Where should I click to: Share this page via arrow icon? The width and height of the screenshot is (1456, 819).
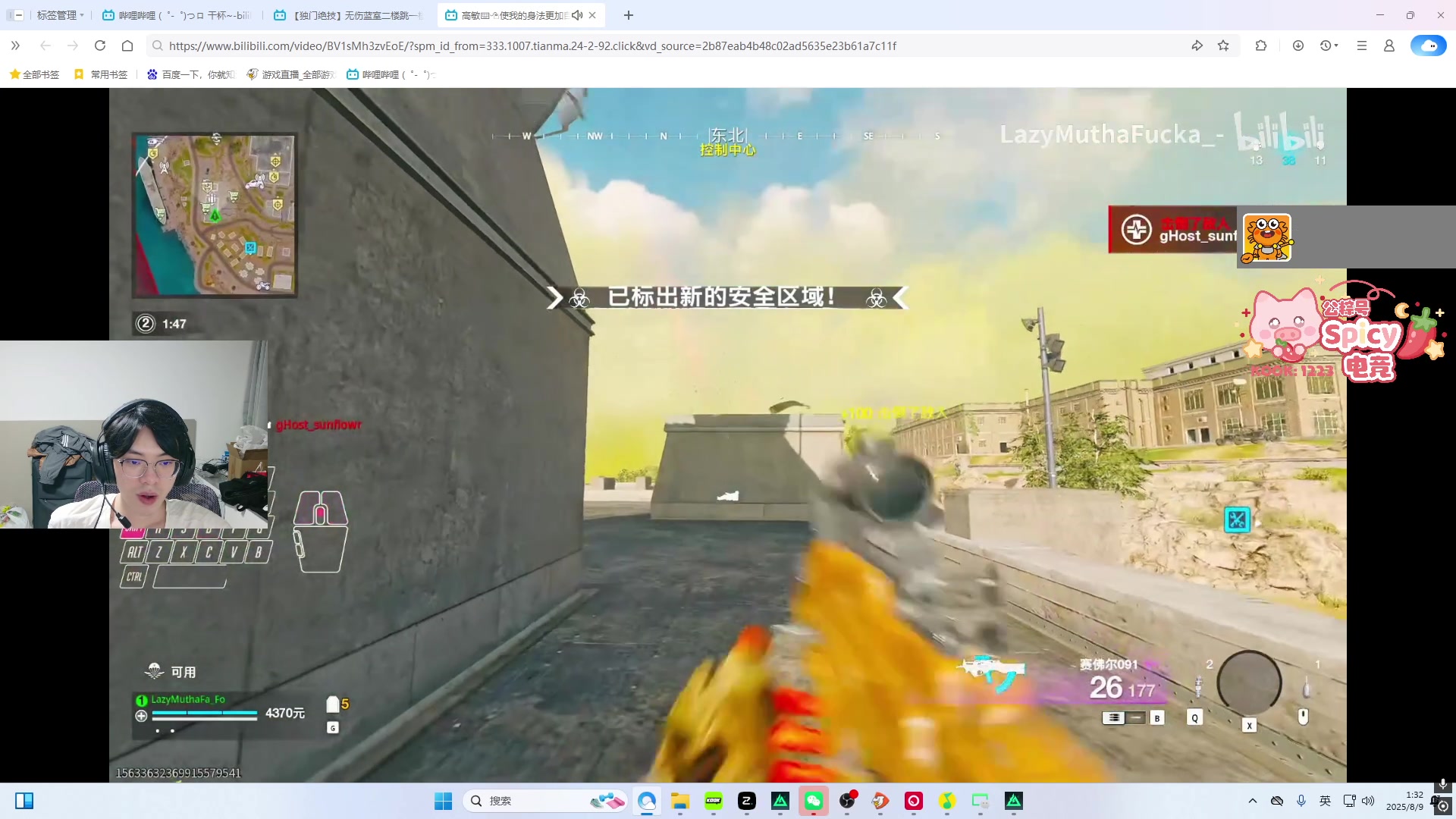click(x=1197, y=46)
